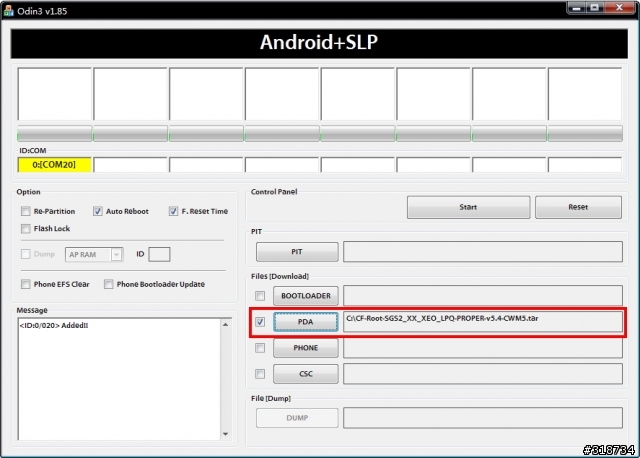
Task: Click the first progress bar above ID:COM
Action: pos(54,133)
